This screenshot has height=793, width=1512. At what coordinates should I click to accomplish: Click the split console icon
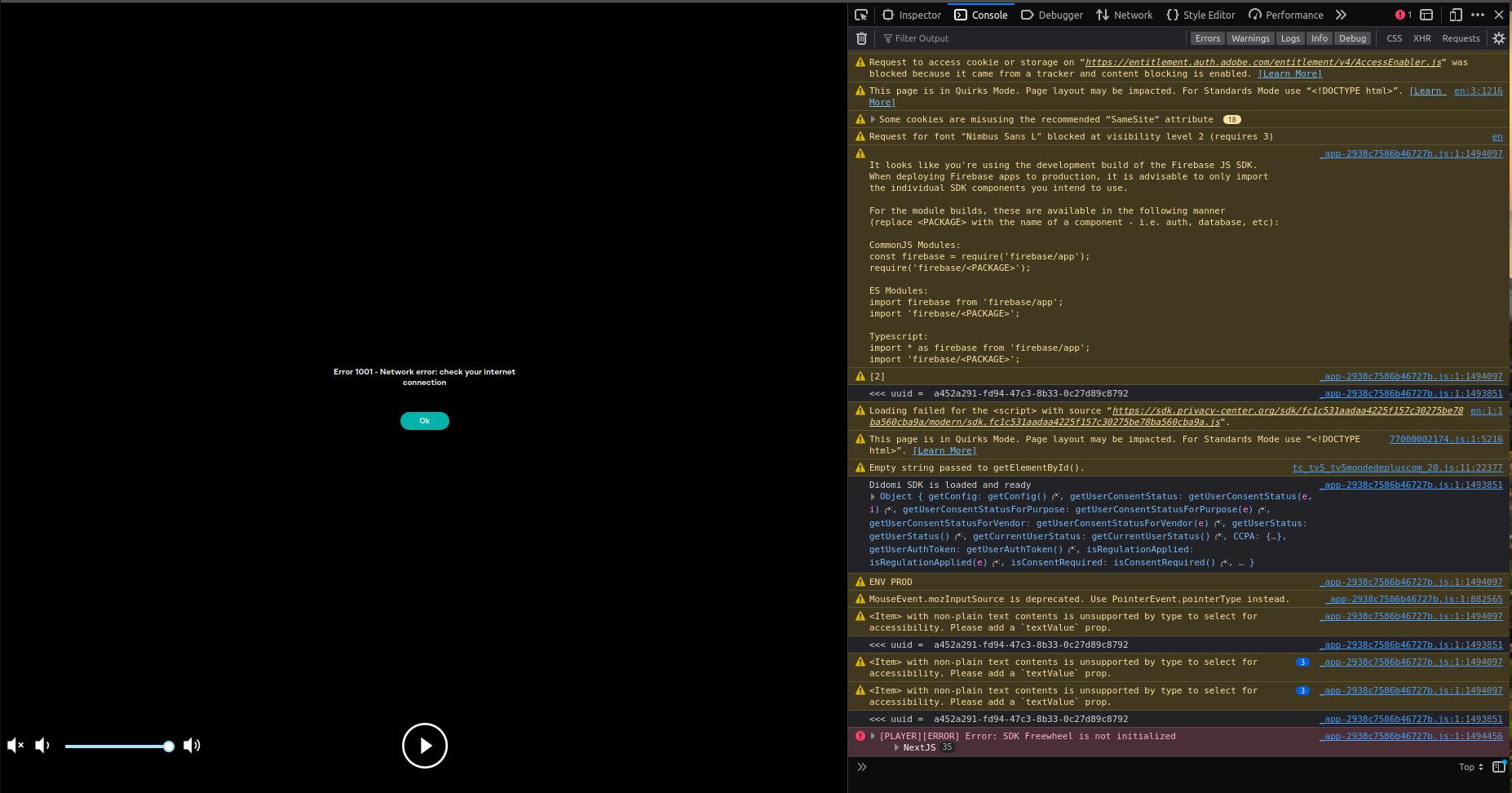(x=1426, y=15)
